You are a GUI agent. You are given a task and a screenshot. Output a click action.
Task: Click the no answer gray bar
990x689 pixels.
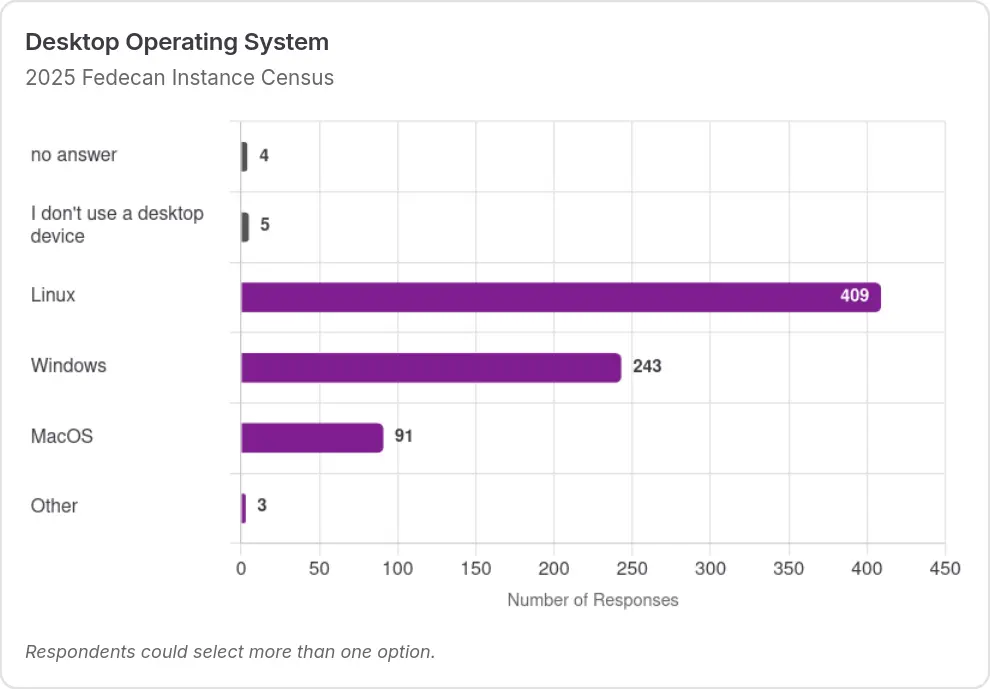coord(244,157)
